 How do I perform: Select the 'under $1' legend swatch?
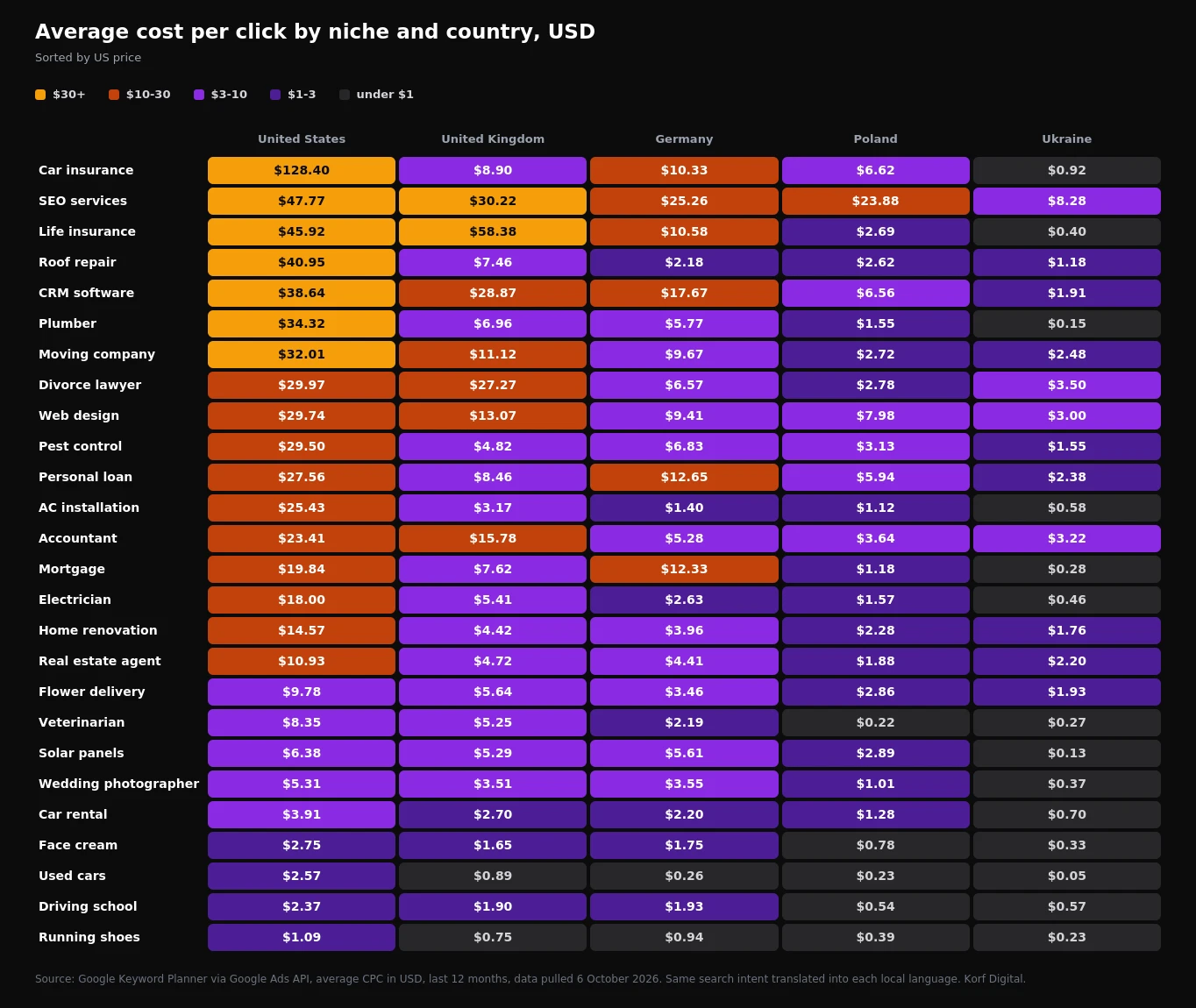pyautogui.click(x=345, y=95)
